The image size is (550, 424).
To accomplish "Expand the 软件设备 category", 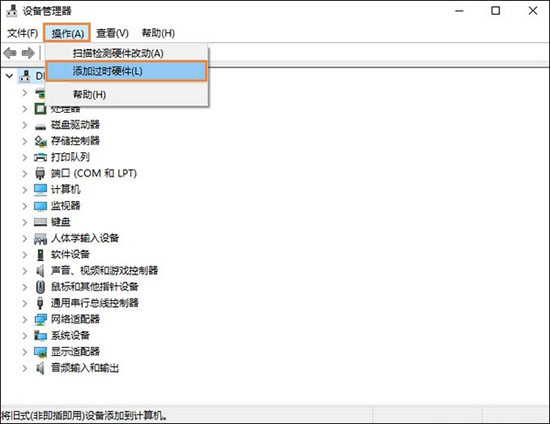I will coord(25,255).
